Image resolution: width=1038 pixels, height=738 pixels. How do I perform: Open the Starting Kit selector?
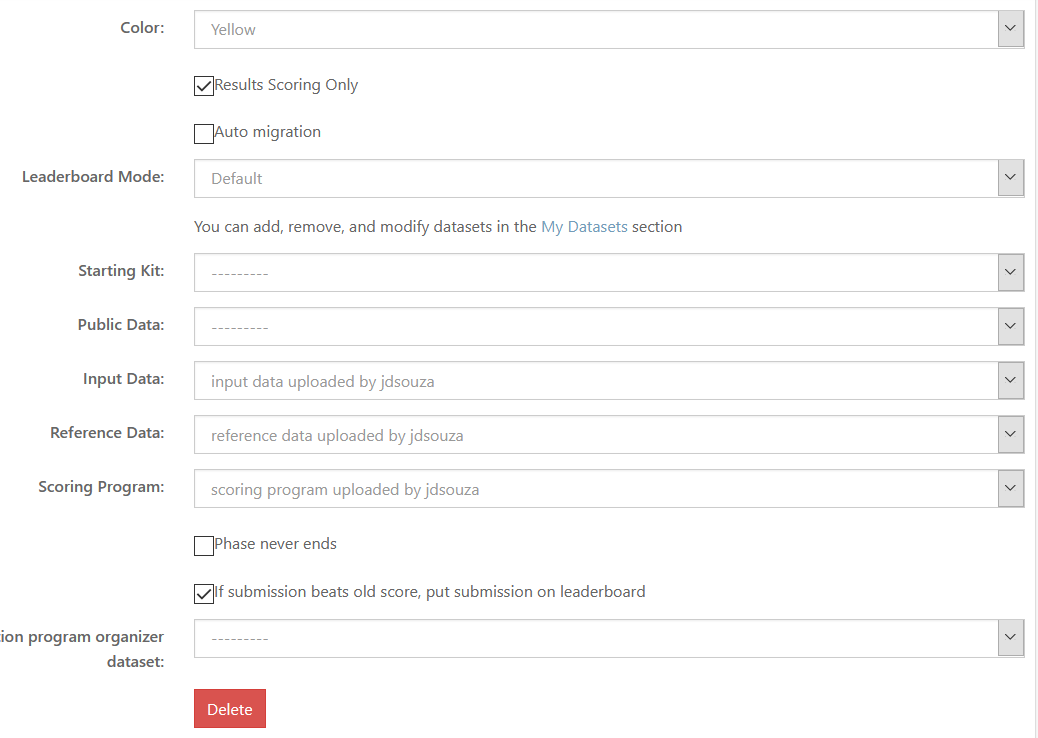tap(600, 272)
